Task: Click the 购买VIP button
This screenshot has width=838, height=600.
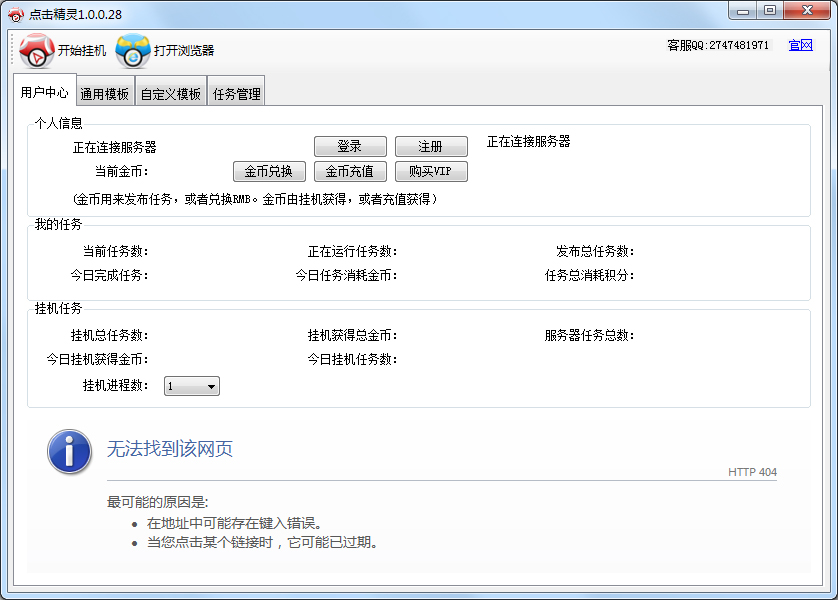Action: (431, 170)
